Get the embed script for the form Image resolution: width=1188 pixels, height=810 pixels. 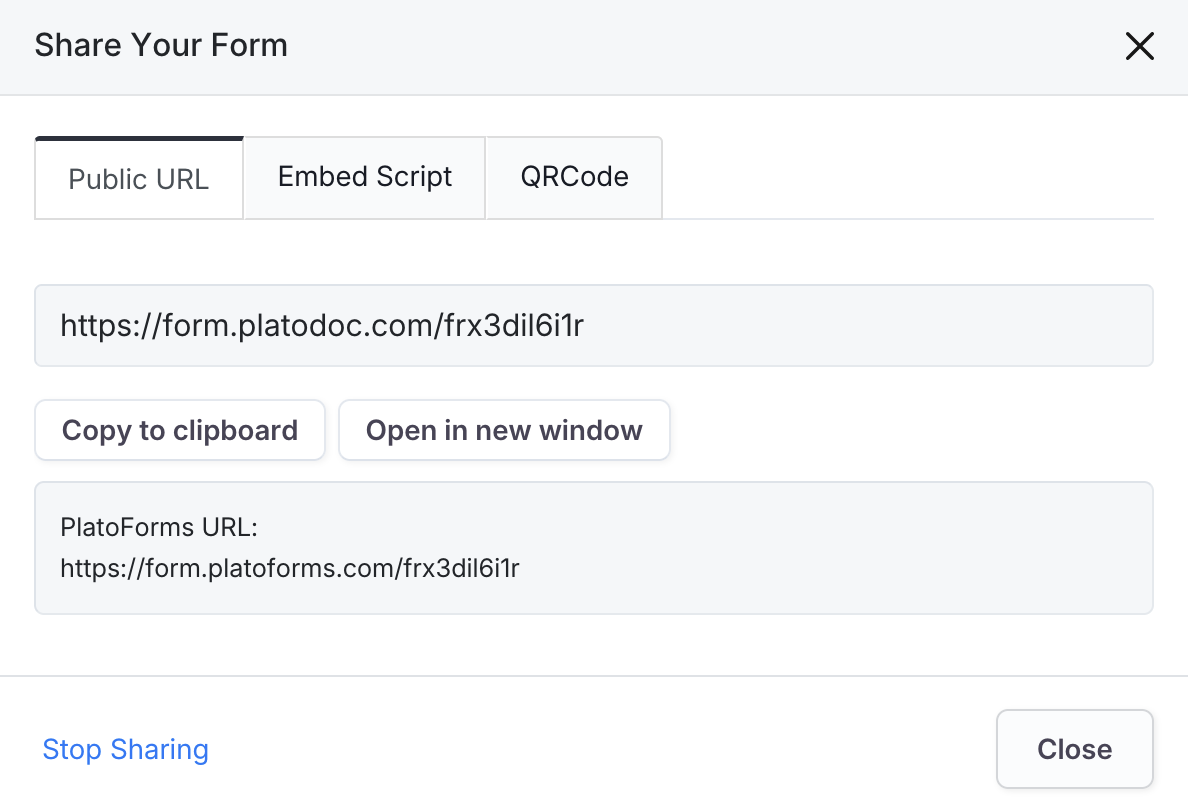click(365, 177)
